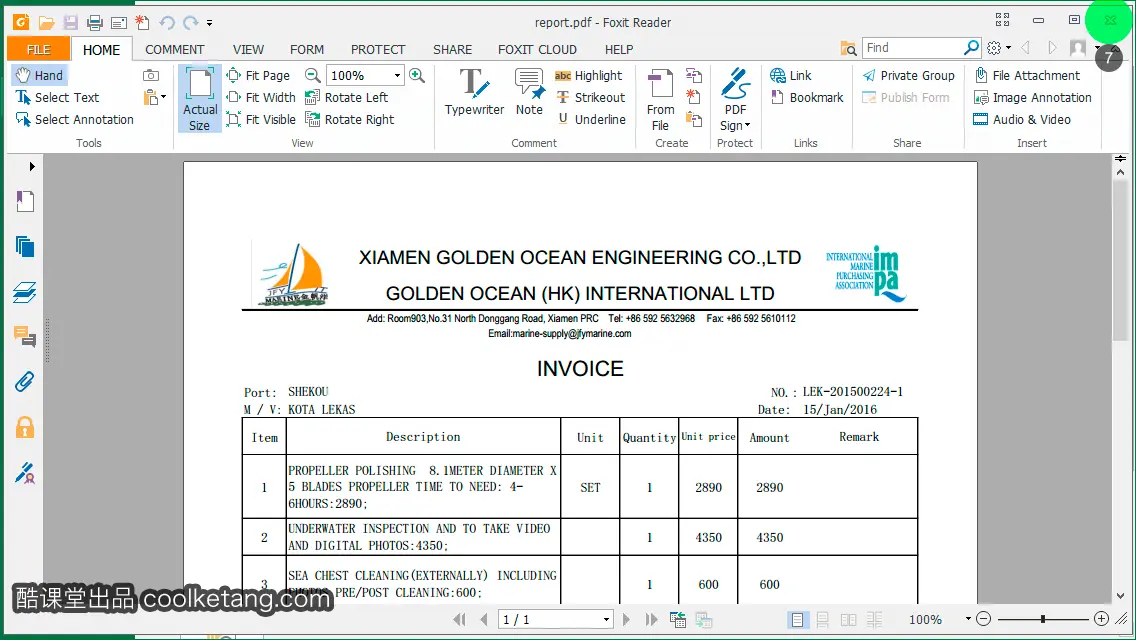Print the document from quick-access toolbar
Viewport: 1136px width, 640px height.
coord(94,23)
